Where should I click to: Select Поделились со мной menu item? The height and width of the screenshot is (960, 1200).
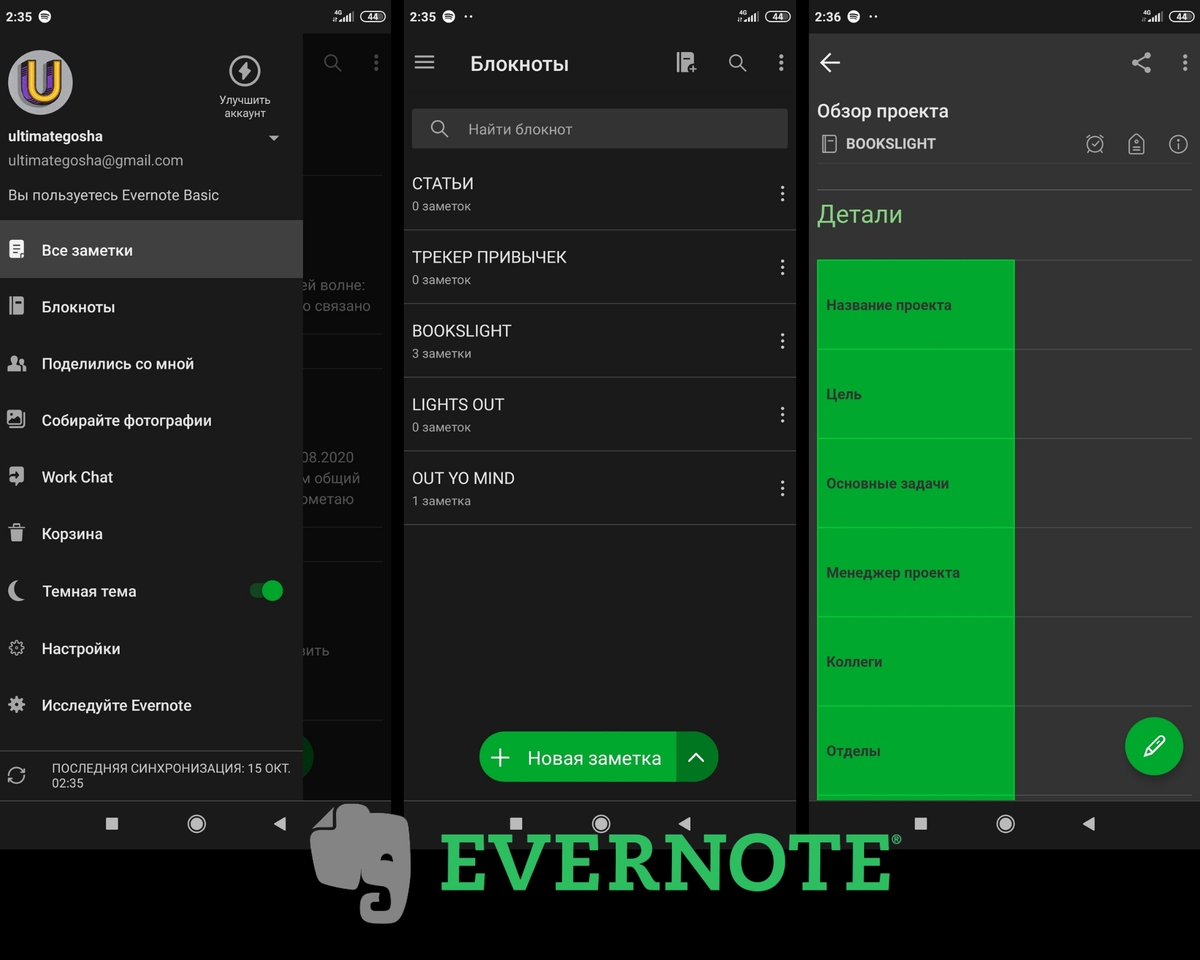click(151, 364)
